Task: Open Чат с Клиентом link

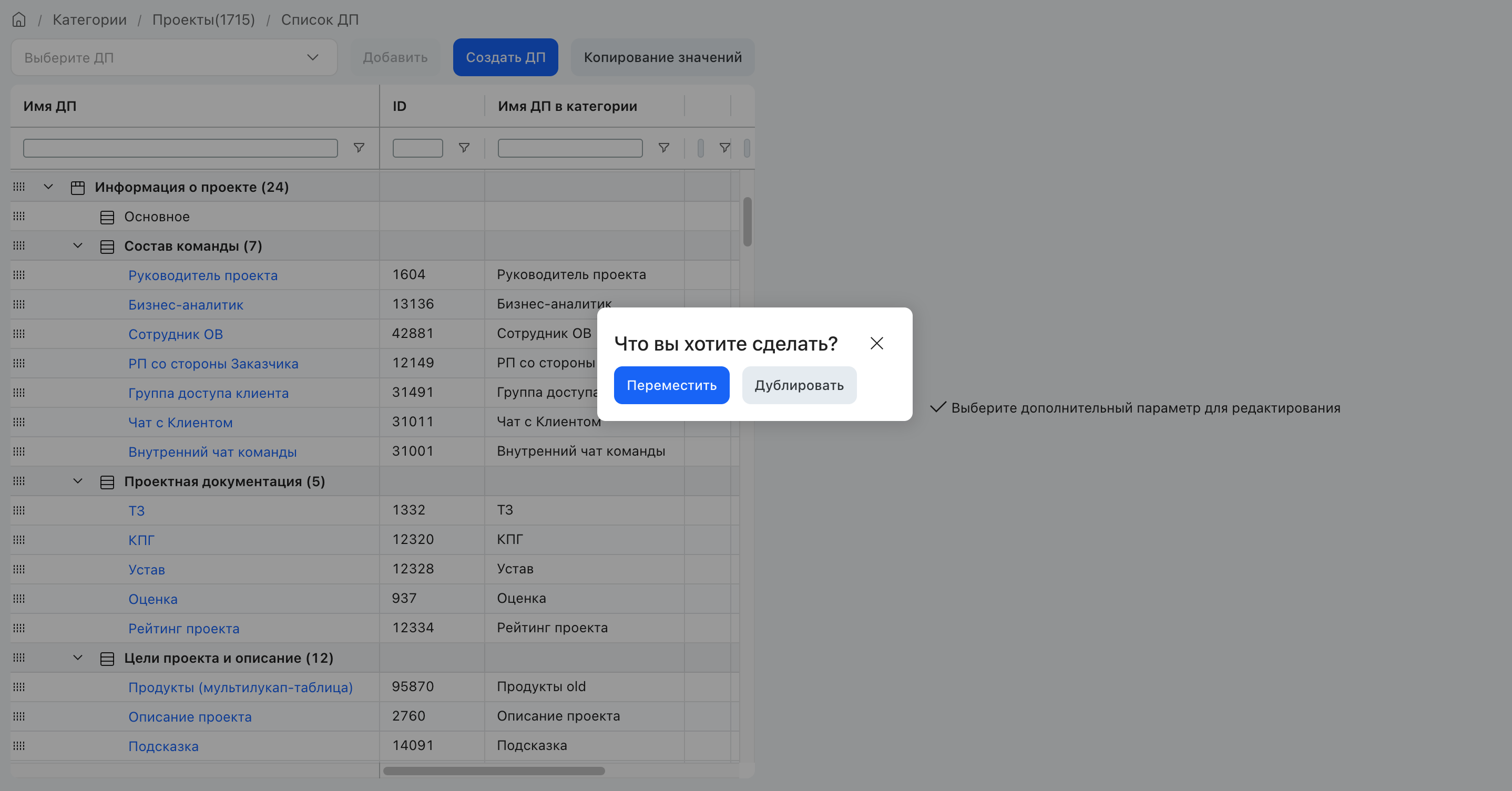Action: tap(180, 423)
